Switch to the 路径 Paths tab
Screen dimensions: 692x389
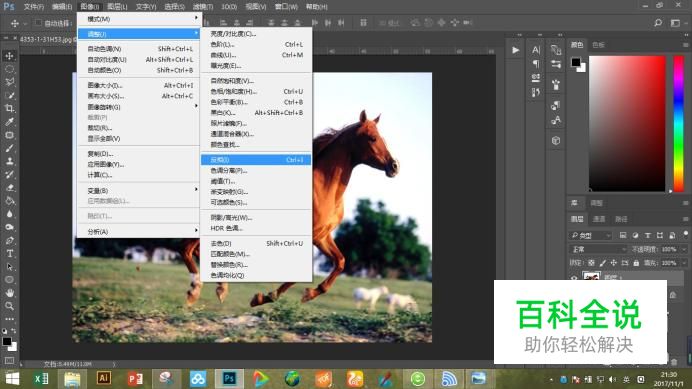(x=621, y=219)
